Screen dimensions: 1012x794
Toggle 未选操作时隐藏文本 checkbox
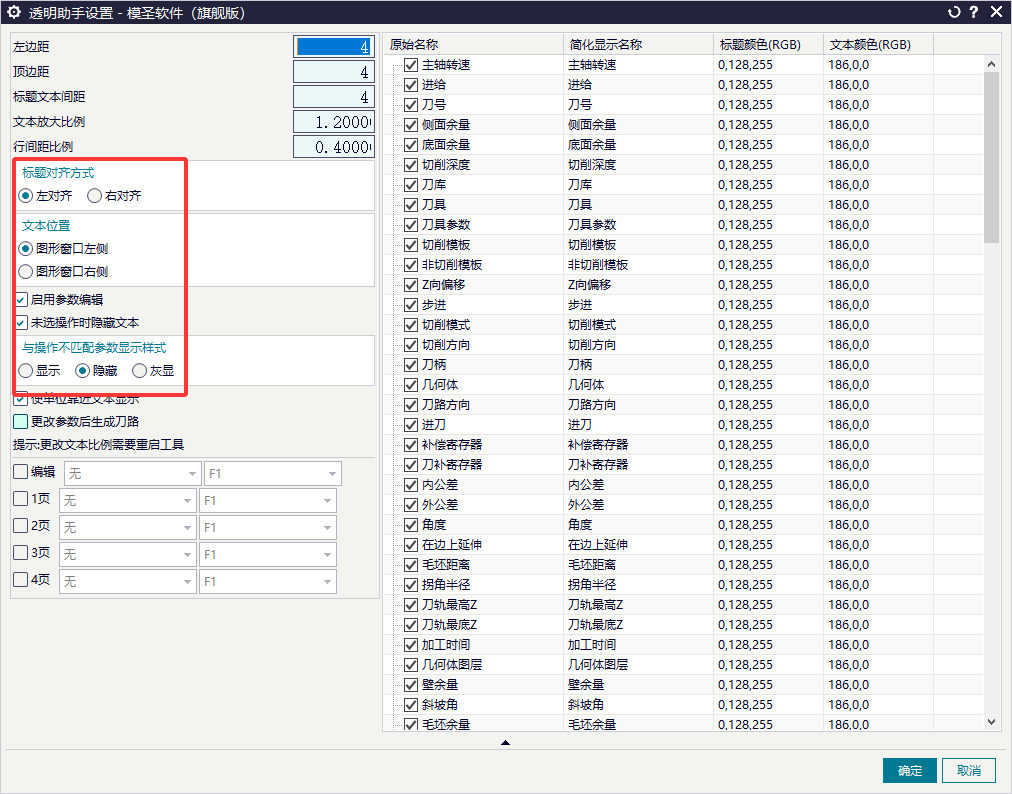(21, 323)
